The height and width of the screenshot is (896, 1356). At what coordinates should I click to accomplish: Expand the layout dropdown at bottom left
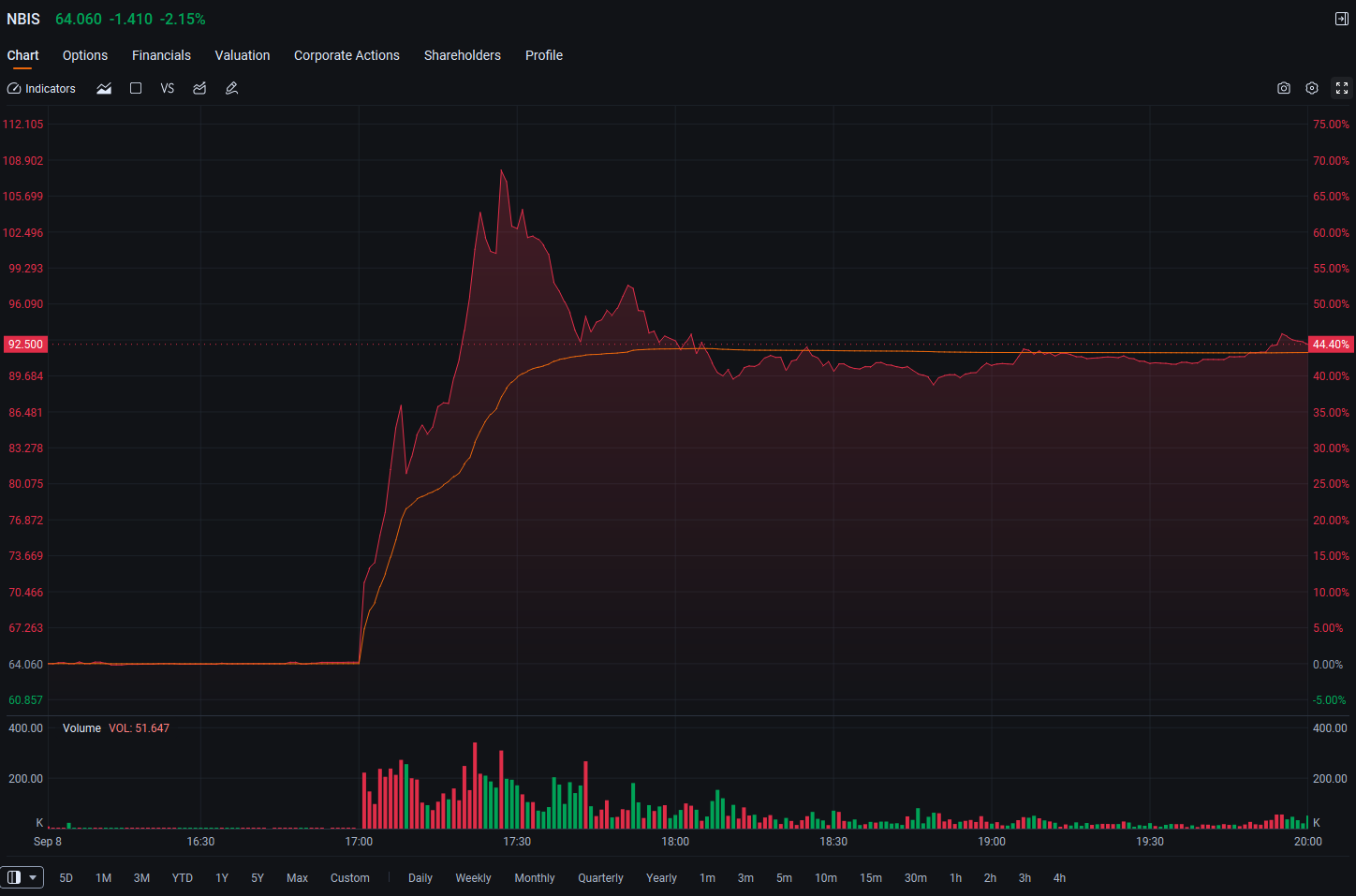point(22,877)
